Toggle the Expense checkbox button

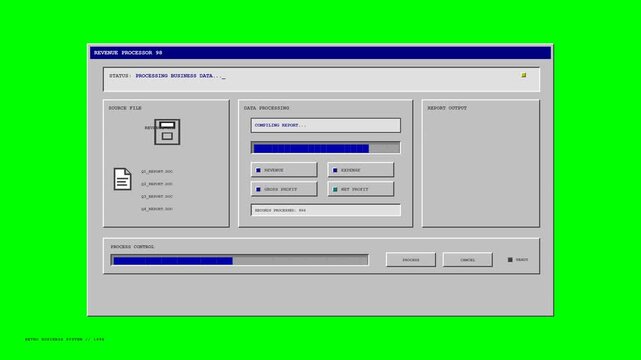[361, 170]
